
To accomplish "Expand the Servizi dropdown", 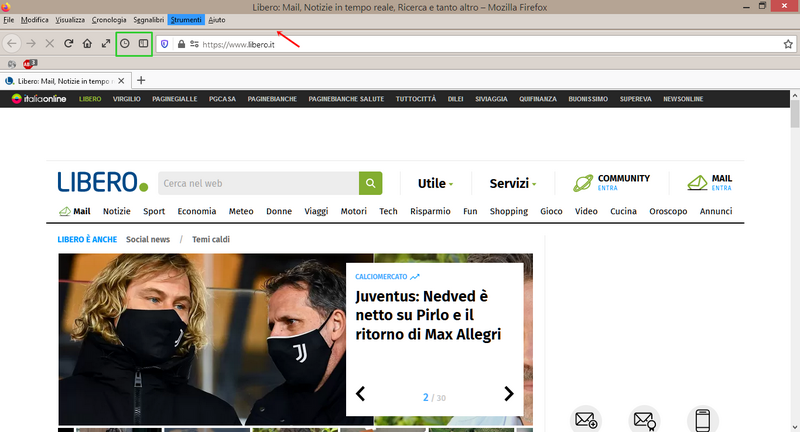I will pos(513,183).
